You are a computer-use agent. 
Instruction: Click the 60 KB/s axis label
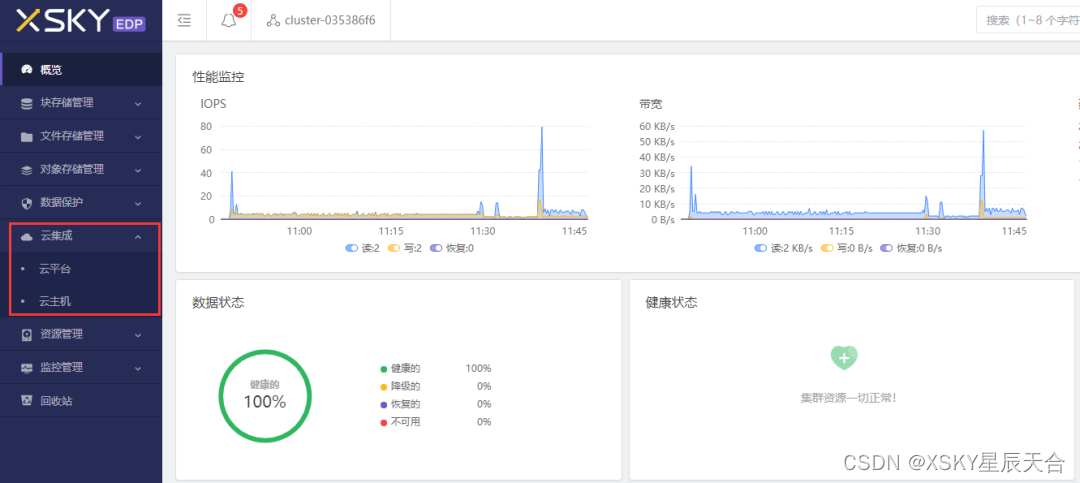click(x=656, y=126)
